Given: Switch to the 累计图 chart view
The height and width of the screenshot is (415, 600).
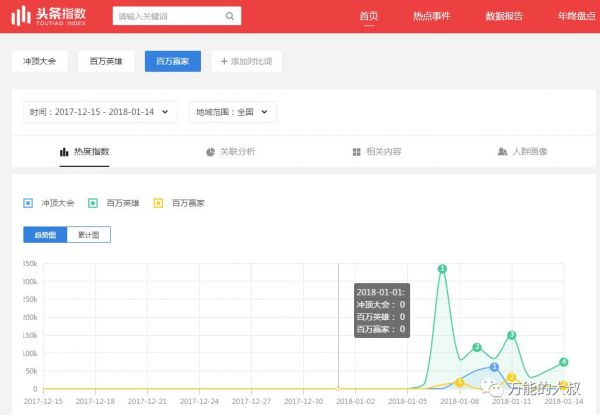Looking at the screenshot, I should (89, 235).
